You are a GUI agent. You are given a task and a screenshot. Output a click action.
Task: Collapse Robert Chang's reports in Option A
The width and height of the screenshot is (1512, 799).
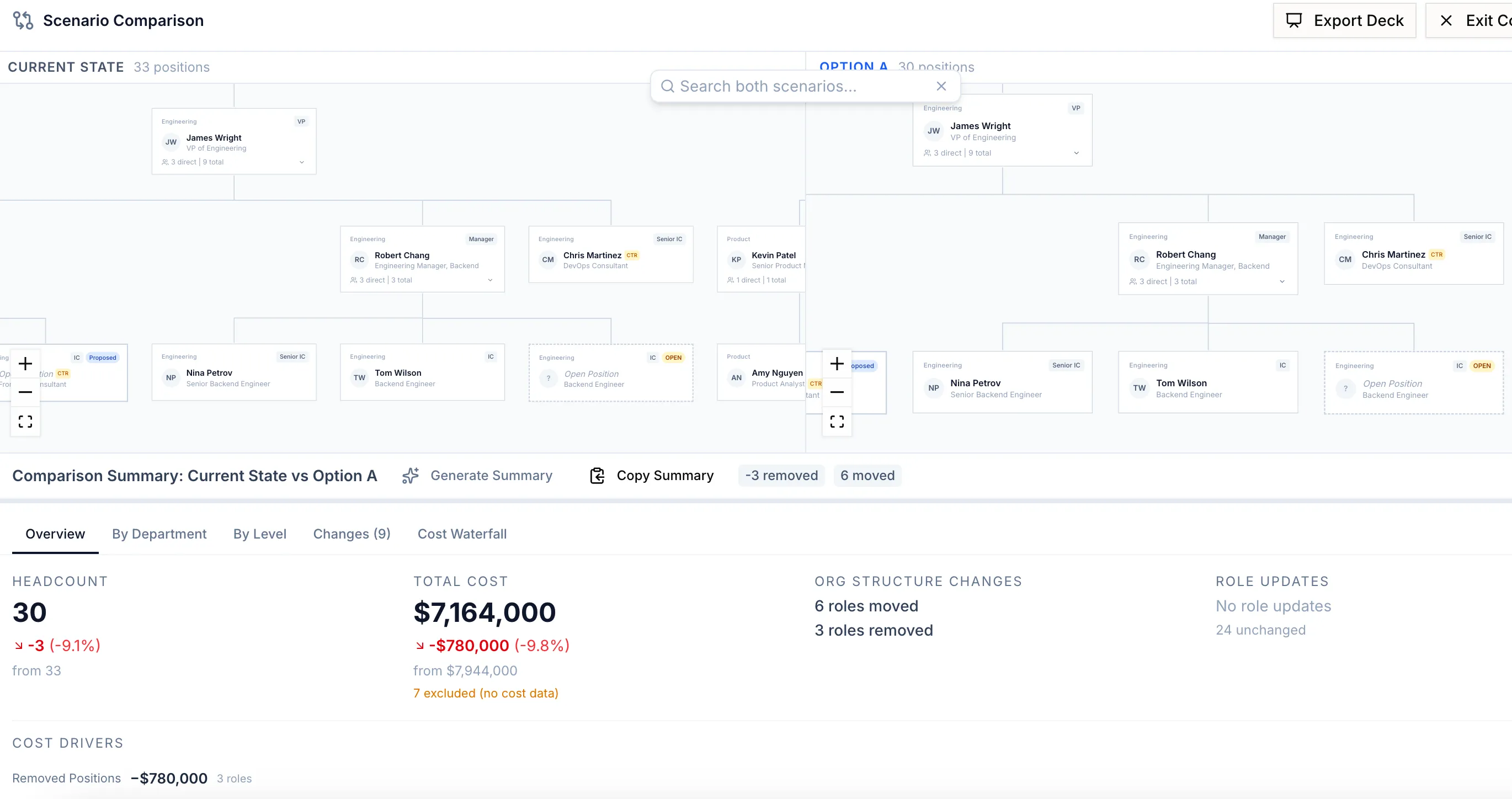pos(1282,282)
